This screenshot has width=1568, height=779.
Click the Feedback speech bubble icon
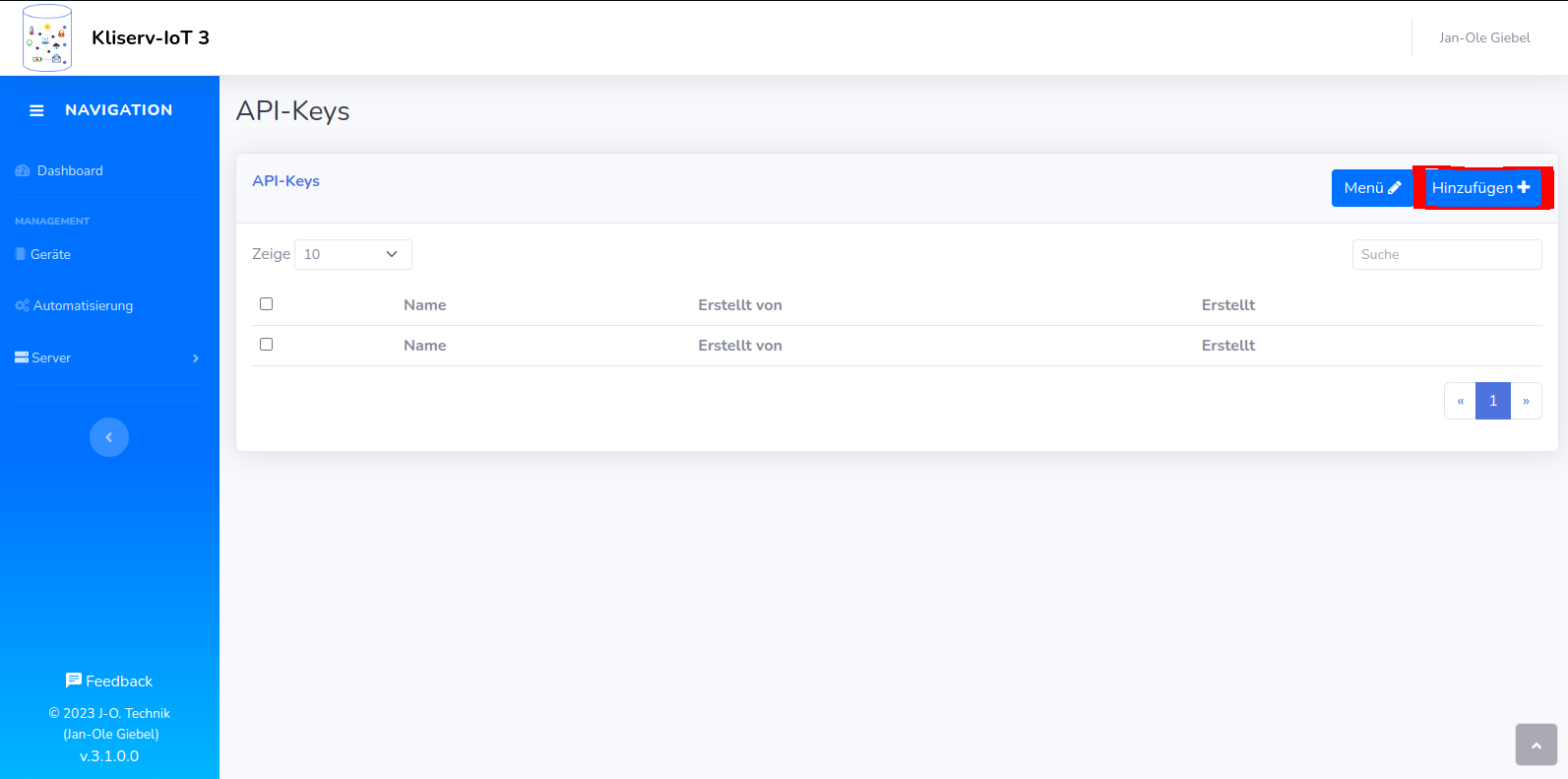point(74,681)
